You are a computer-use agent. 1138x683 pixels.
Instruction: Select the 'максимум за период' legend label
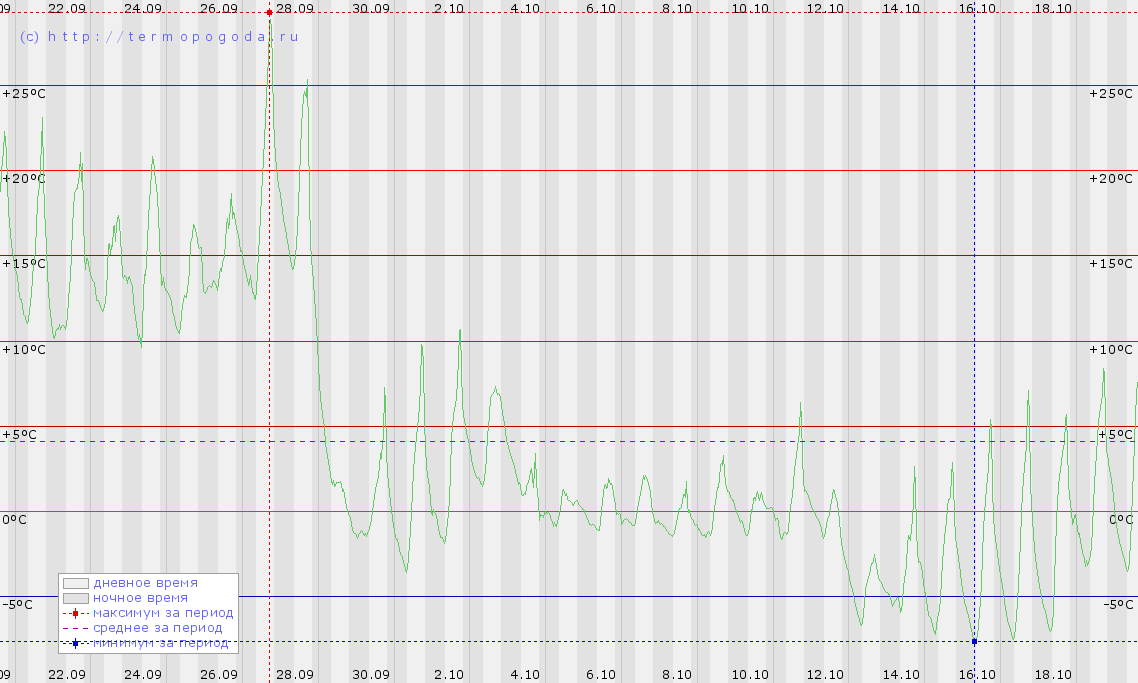(x=163, y=613)
